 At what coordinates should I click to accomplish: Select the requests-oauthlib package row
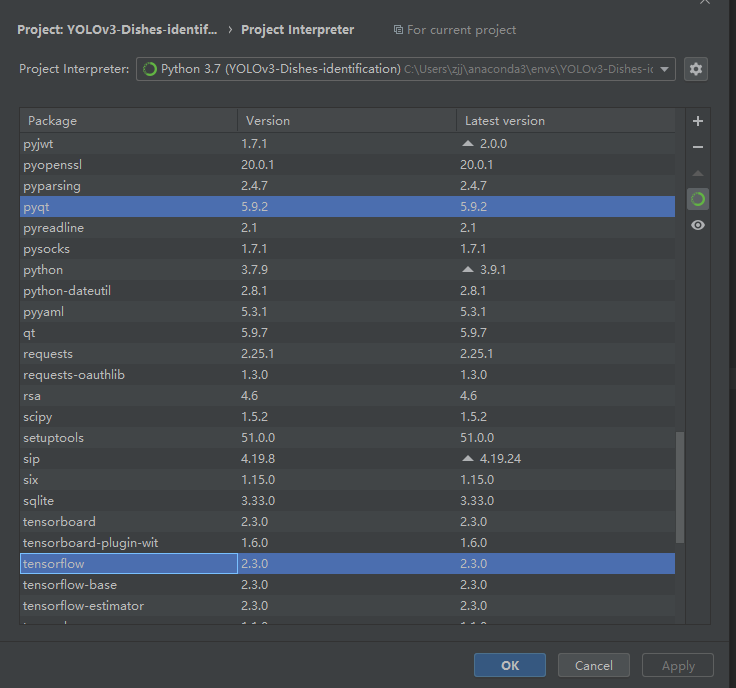(x=347, y=375)
